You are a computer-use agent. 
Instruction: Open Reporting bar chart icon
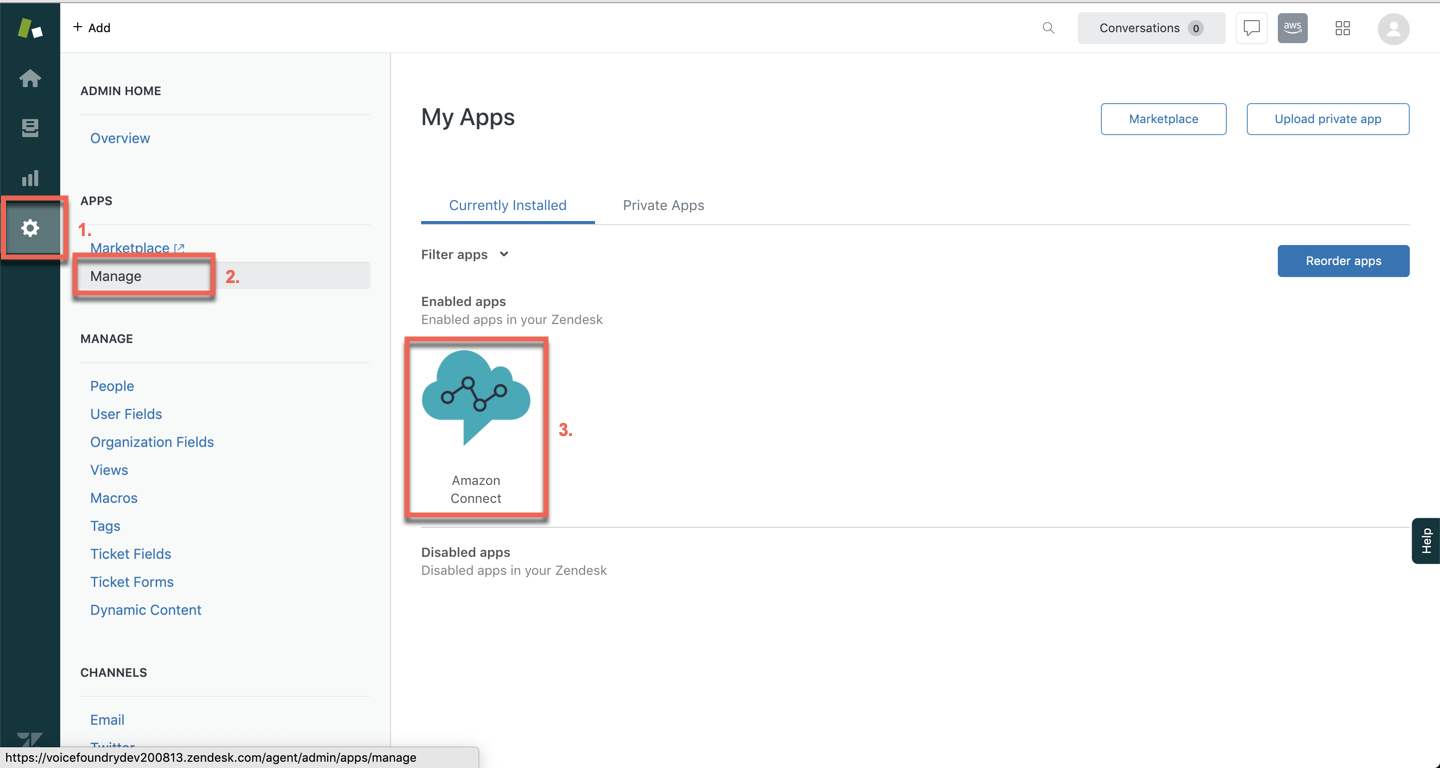click(x=30, y=178)
